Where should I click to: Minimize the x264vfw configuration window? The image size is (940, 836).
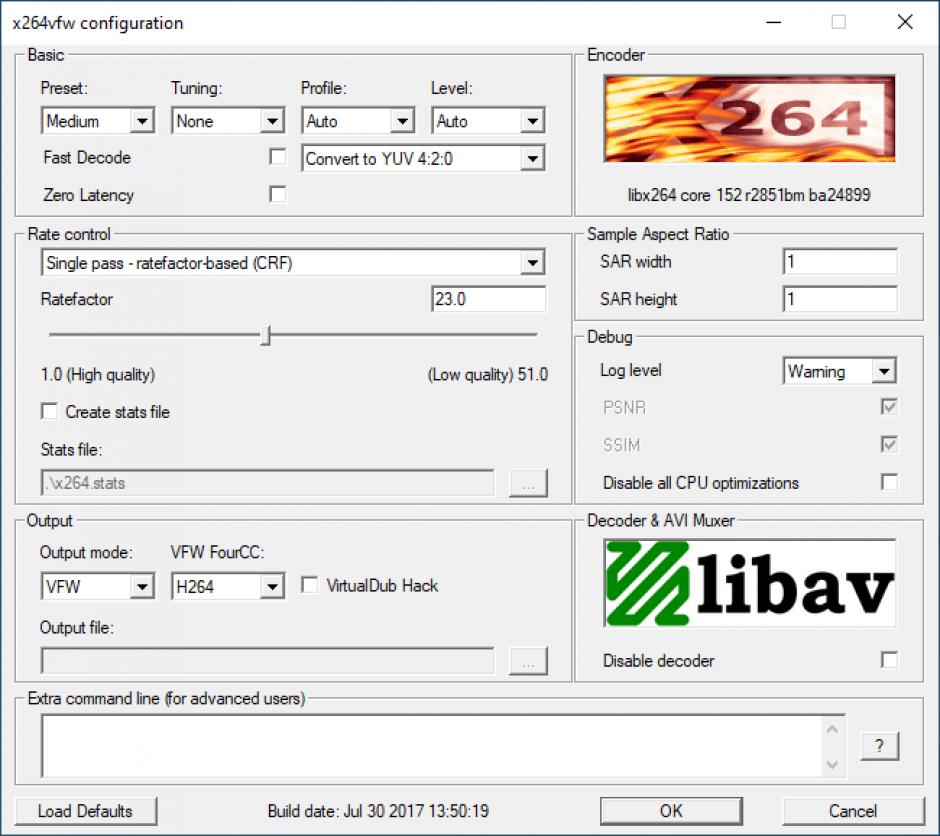(x=774, y=22)
